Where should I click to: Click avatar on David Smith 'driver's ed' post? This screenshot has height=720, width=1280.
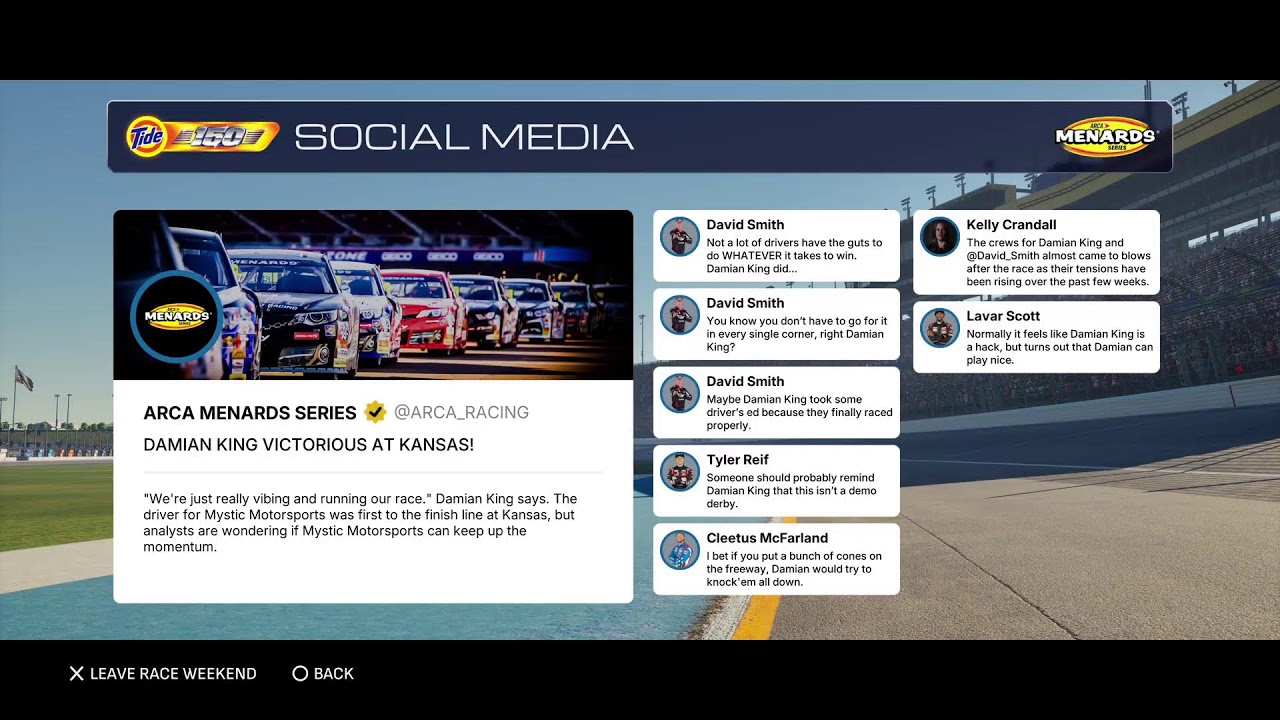pos(680,393)
